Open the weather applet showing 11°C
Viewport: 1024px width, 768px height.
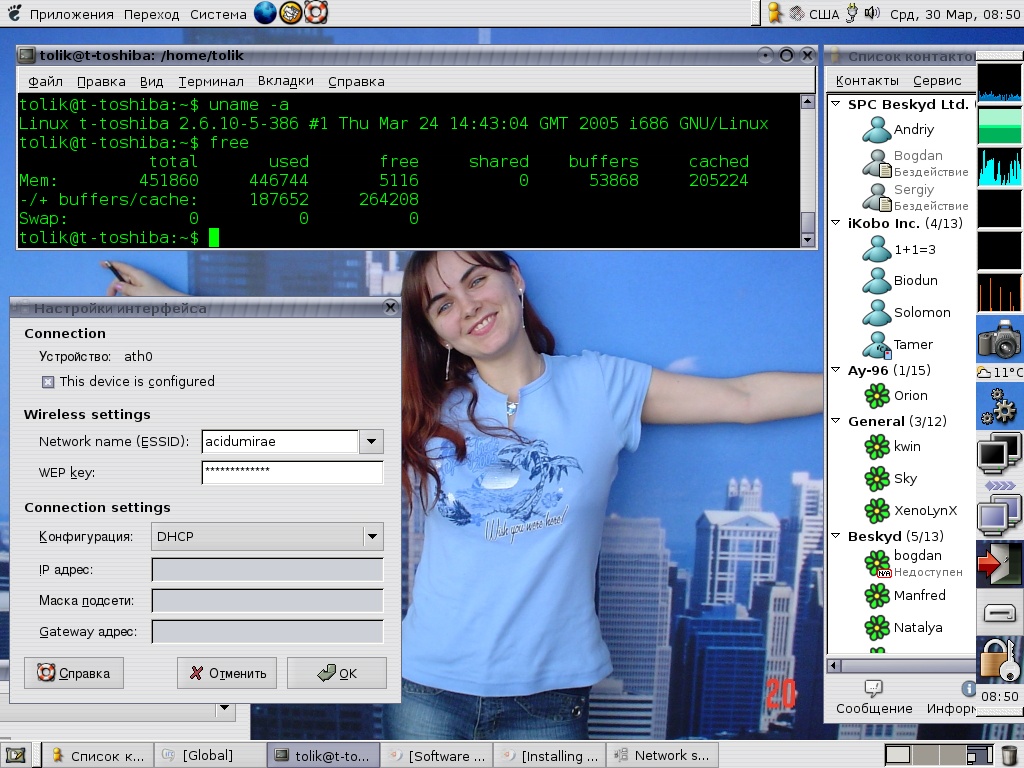coord(999,372)
